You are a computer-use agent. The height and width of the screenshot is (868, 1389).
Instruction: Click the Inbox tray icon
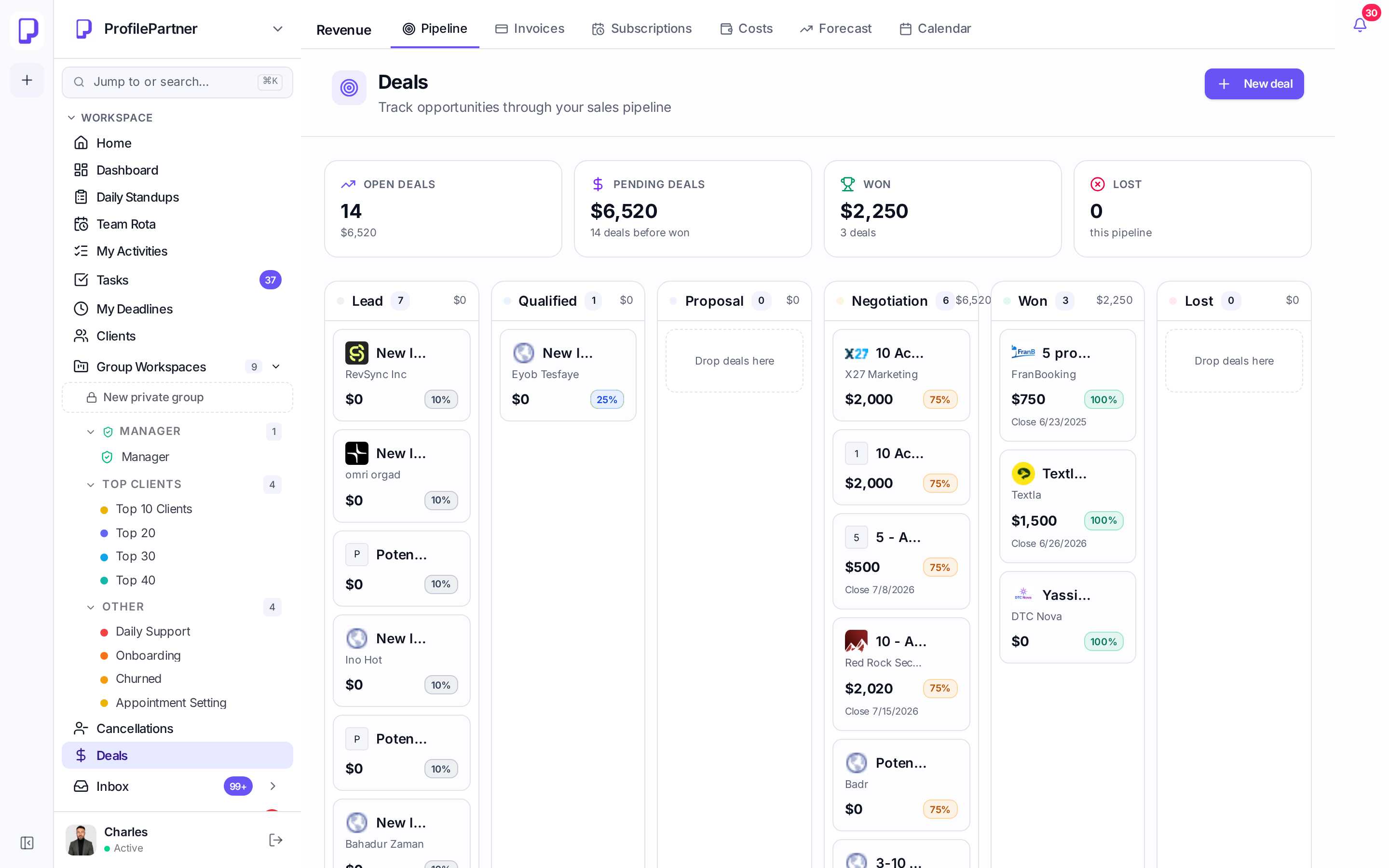pyautogui.click(x=81, y=786)
